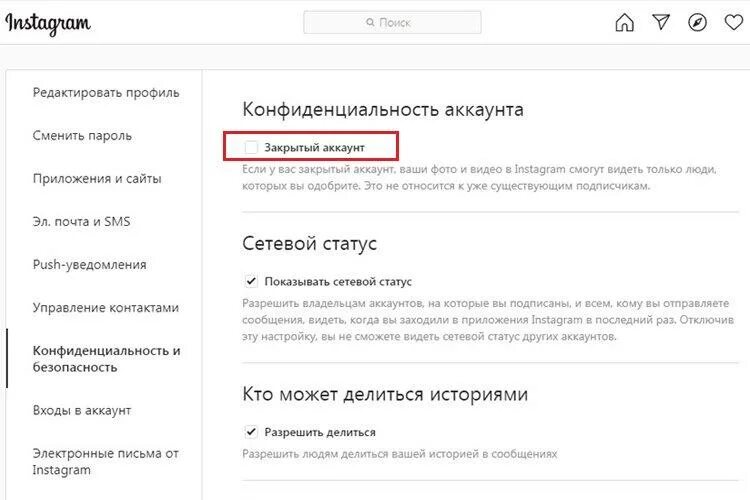Screen dimensions: 750x500
Task: Go to Сменить пароль section
Action: [82, 136]
